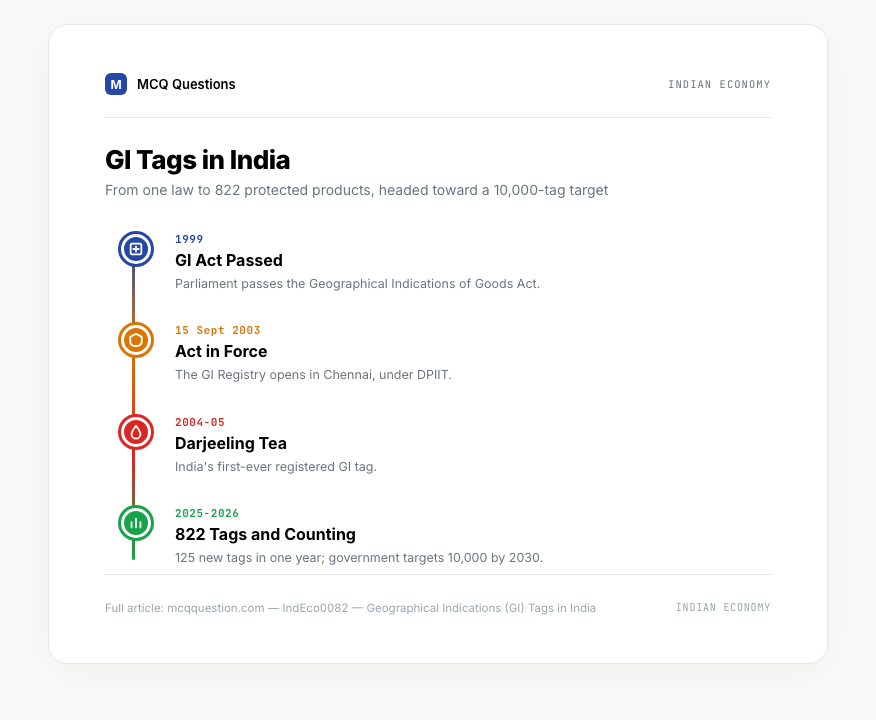Click the red droplet Darjeeling Tea icon
The width and height of the screenshot is (876, 720).
point(136,432)
